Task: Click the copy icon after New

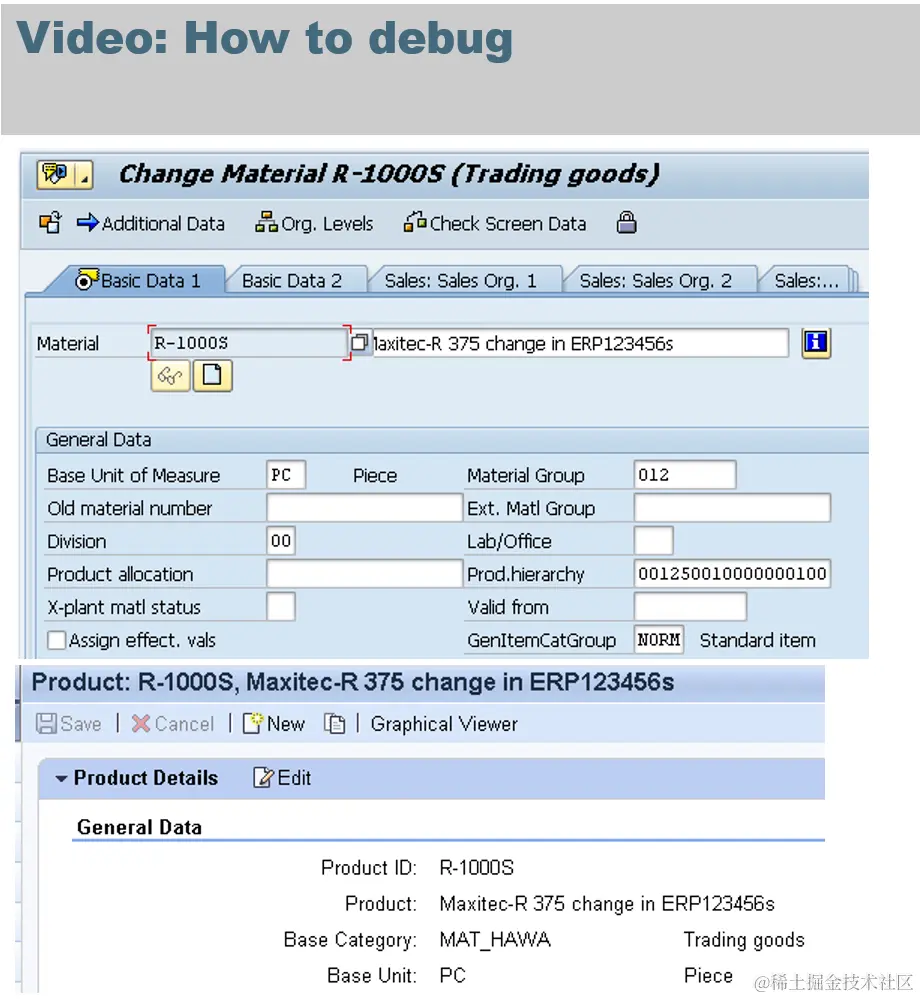Action: click(334, 724)
